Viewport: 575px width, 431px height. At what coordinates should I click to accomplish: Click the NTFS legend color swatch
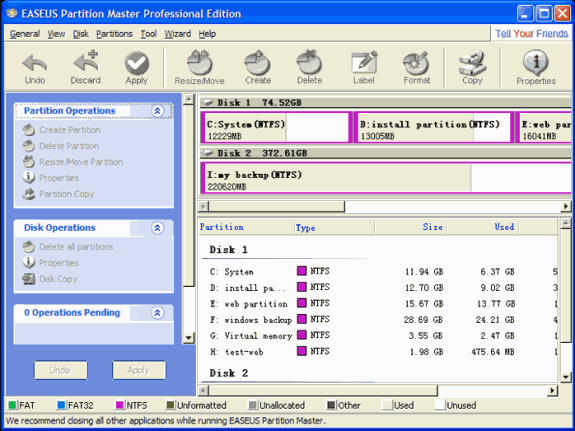point(119,405)
